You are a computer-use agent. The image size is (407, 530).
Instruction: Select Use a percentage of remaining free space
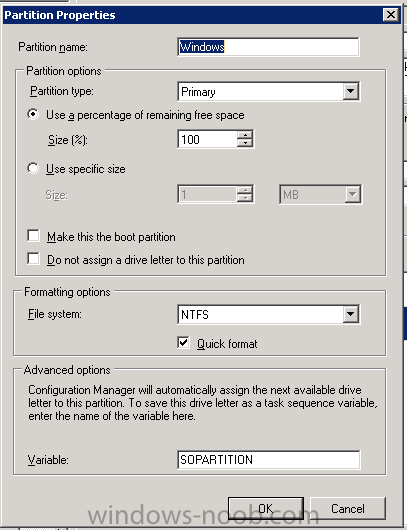coord(33,114)
